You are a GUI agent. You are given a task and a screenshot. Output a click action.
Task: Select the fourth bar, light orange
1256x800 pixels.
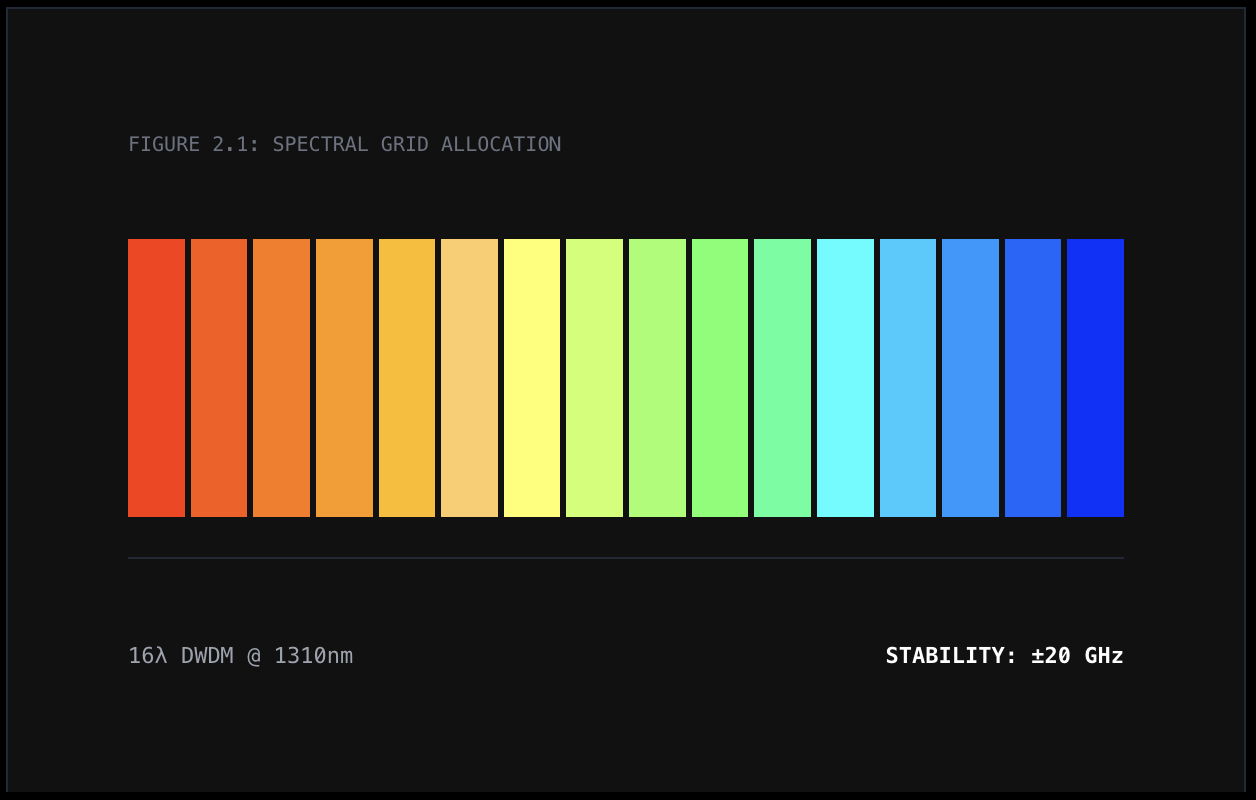pyautogui.click(x=344, y=378)
